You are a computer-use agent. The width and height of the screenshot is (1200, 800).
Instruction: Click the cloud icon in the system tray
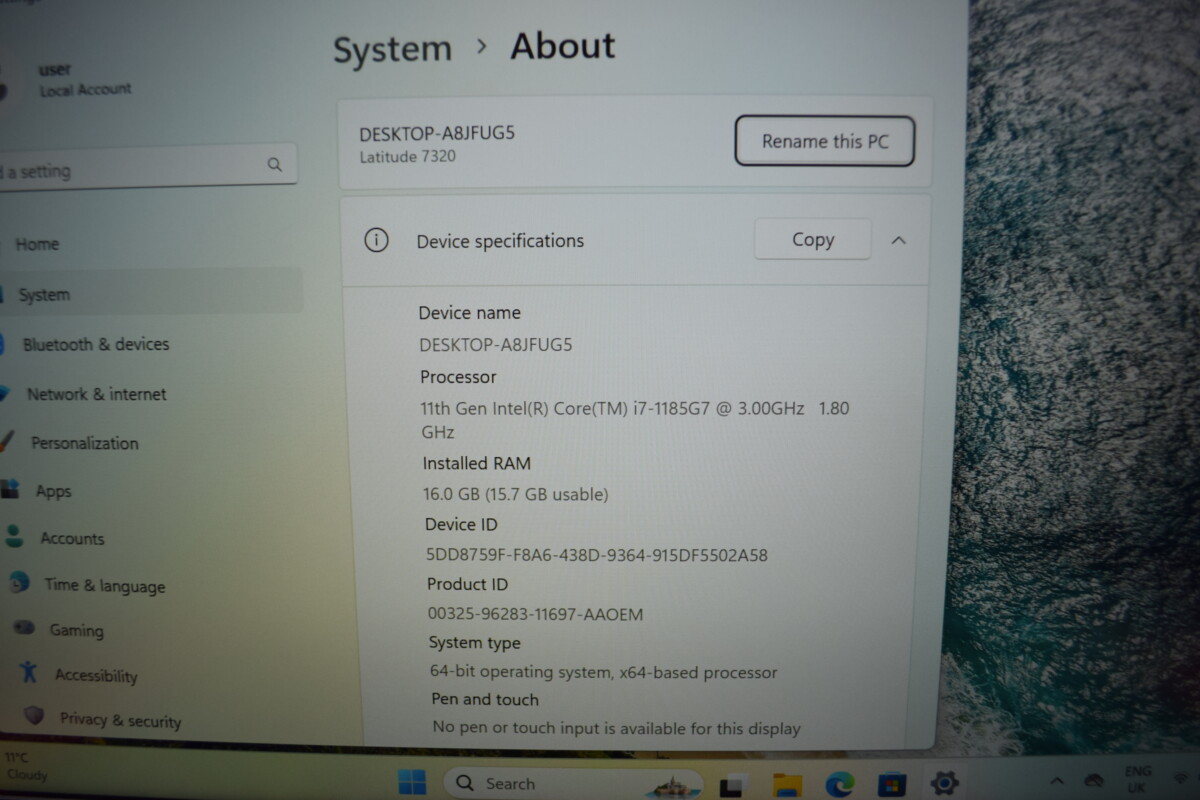1094,780
